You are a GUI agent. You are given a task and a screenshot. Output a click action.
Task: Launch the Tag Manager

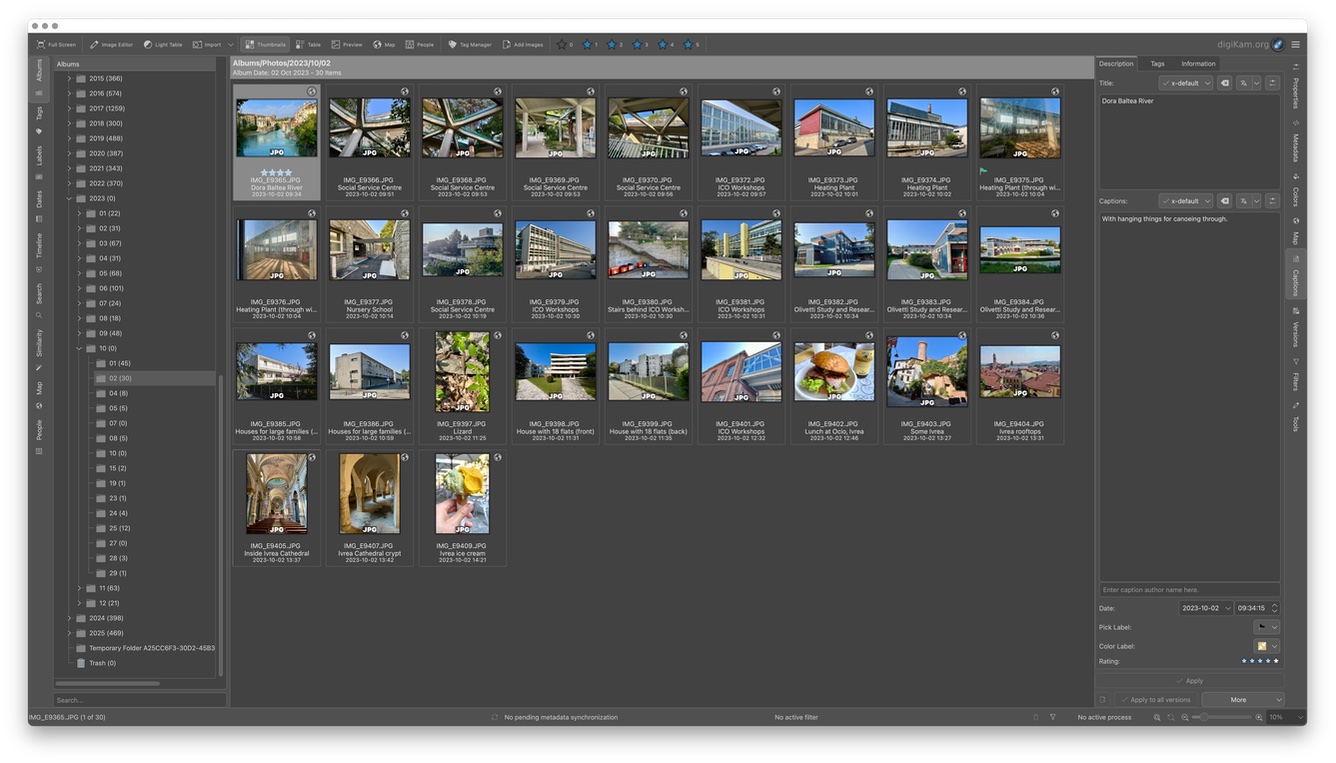[x=469, y=45]
